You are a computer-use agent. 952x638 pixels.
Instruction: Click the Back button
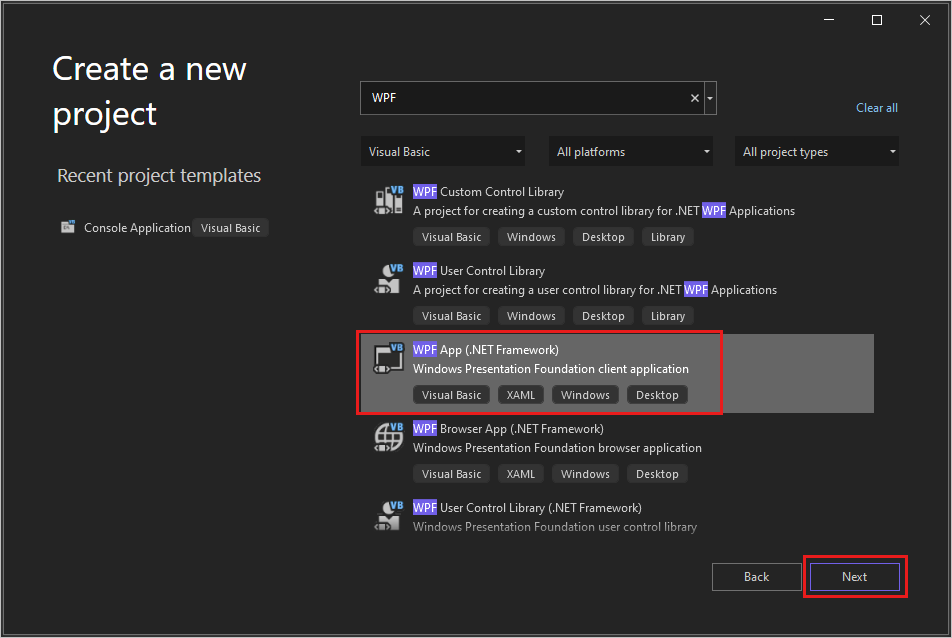tap(756, 577)
